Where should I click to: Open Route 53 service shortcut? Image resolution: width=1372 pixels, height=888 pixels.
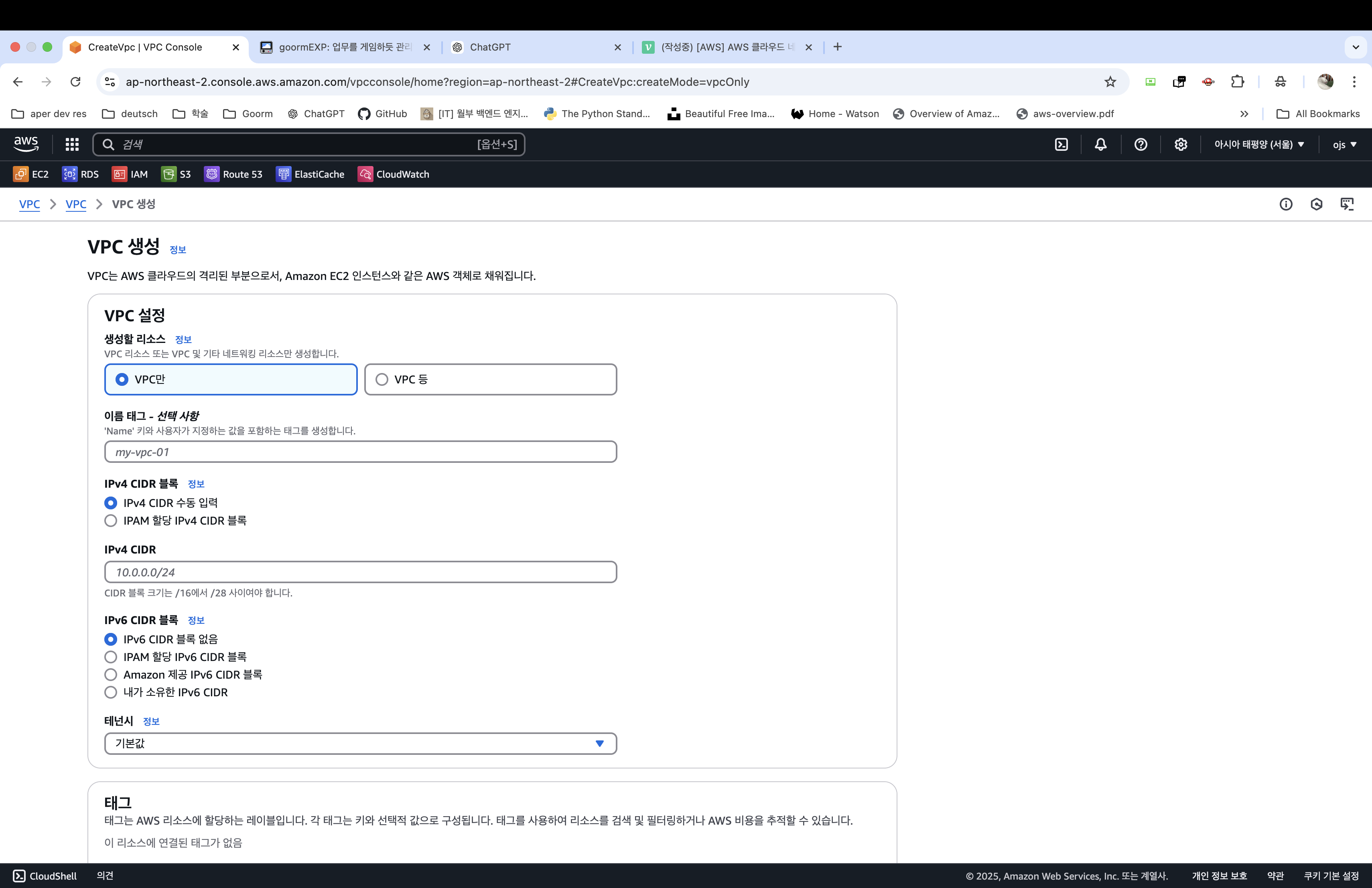click(233, 174)
